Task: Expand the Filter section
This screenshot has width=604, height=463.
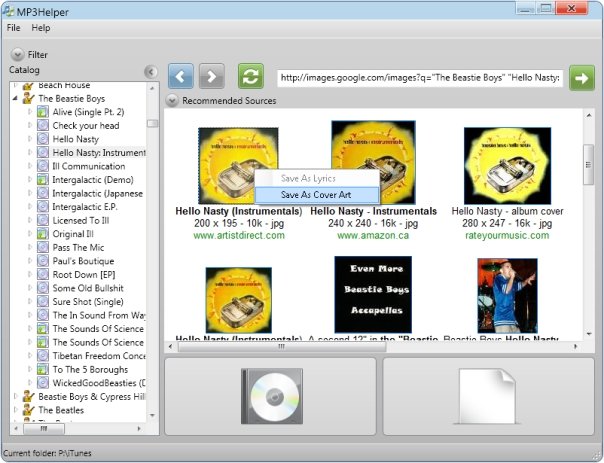Action: tap(17, 55)
